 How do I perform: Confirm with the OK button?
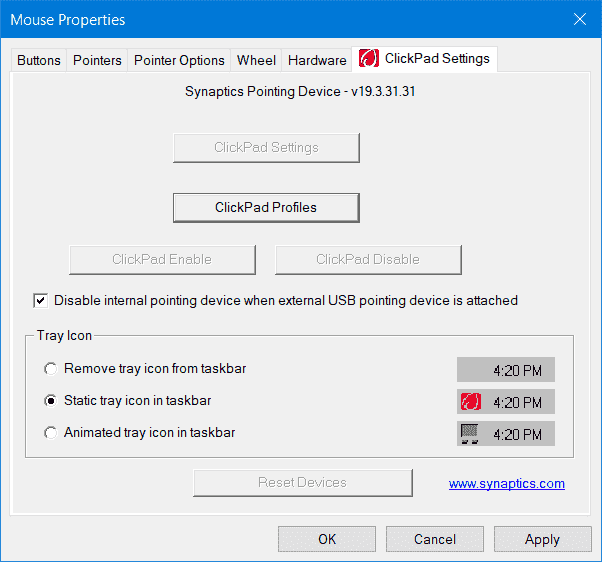[327, 539]
